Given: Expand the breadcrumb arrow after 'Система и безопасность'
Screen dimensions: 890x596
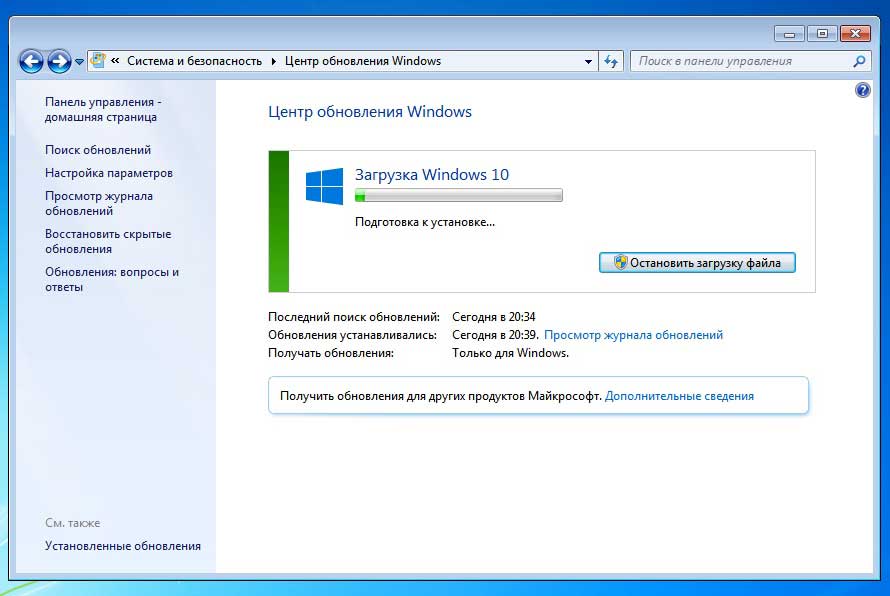Looking at the screenshot, I should (x=273, y=61).
